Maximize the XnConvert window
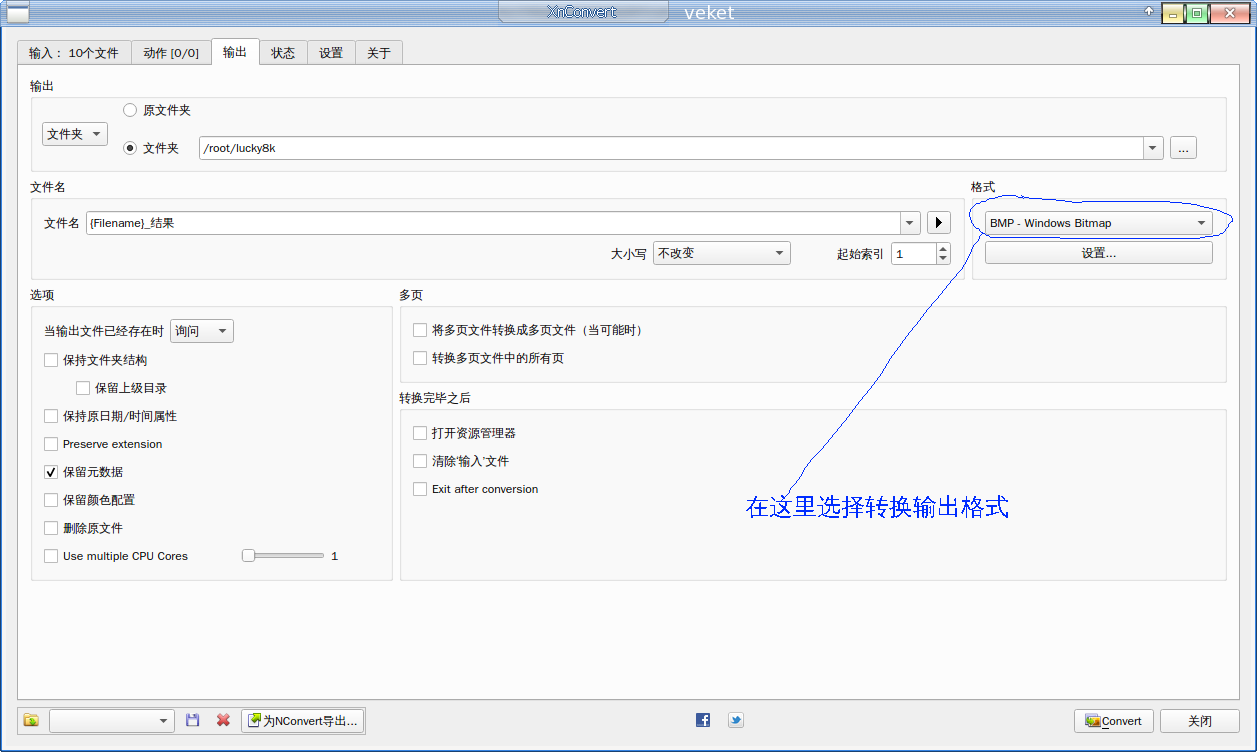The height and width of the screenshot is (752, 1257). (1197, 13)
